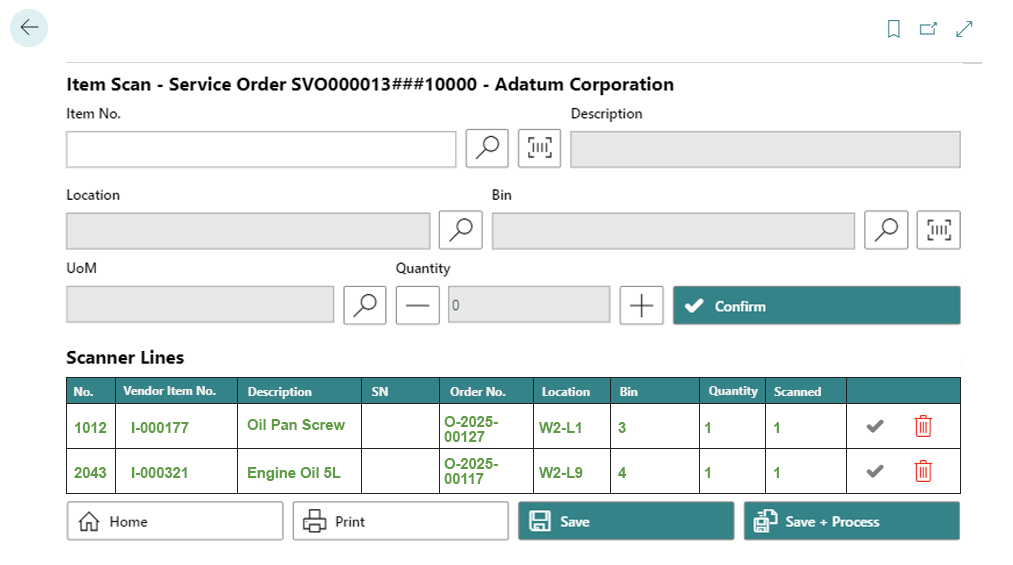Click vendor item I-000177
The image size is (1013, 565).
[x=160, y=427]
